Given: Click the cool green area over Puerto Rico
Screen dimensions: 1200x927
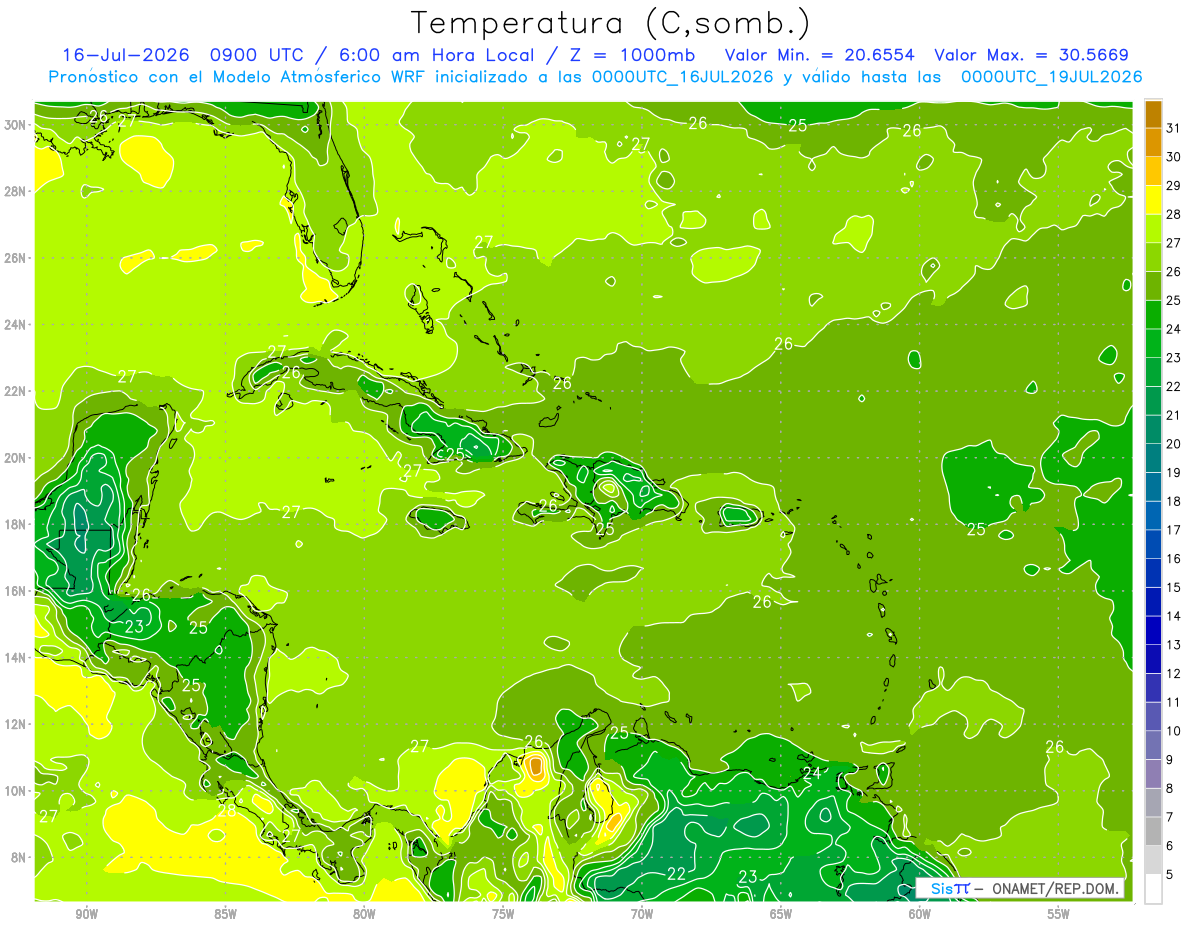Looking at the screenshot, I should pyautogui.click(x=738, y=515).
